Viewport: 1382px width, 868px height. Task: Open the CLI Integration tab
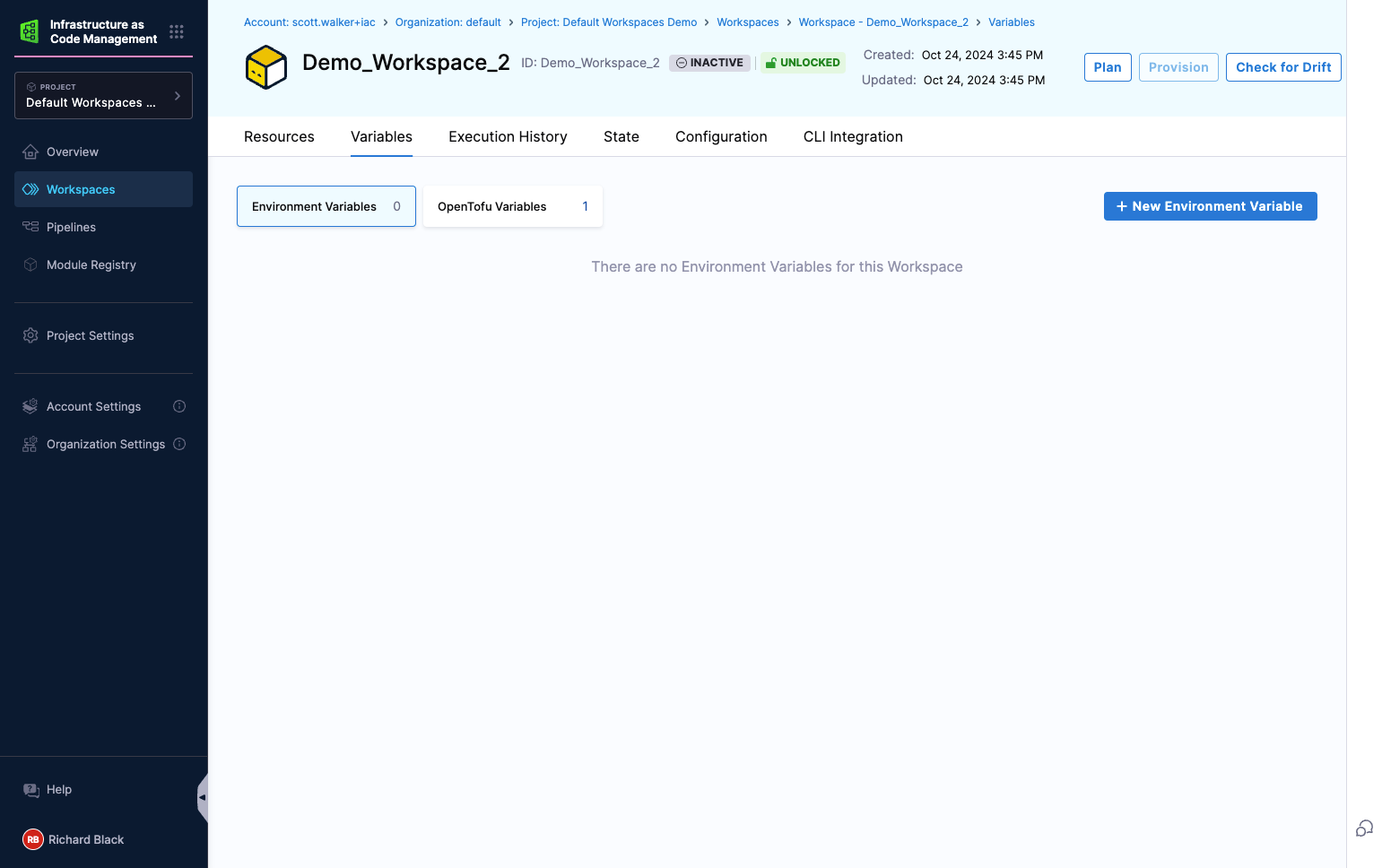coord(853,137)
